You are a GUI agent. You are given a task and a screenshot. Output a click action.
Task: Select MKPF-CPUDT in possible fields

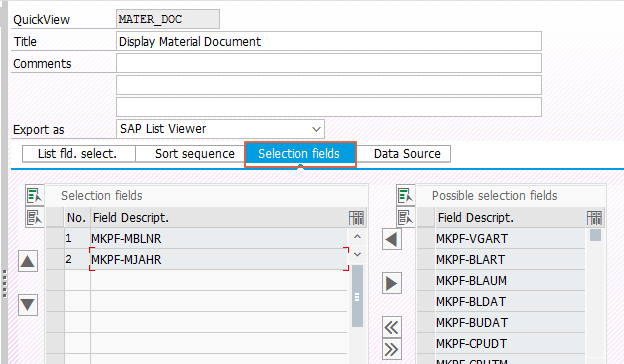(510, 344)
